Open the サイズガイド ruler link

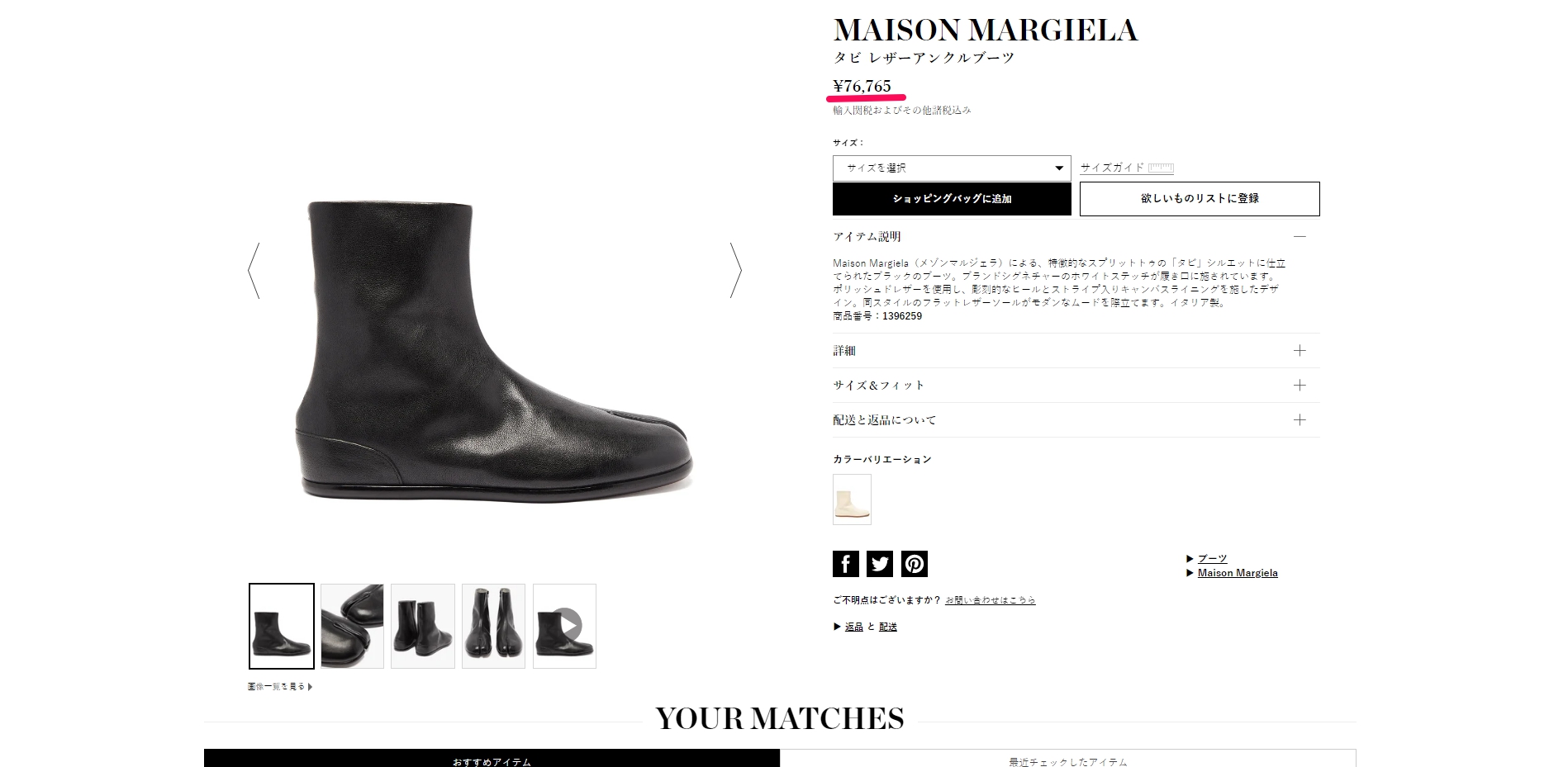coord(1127,168)
